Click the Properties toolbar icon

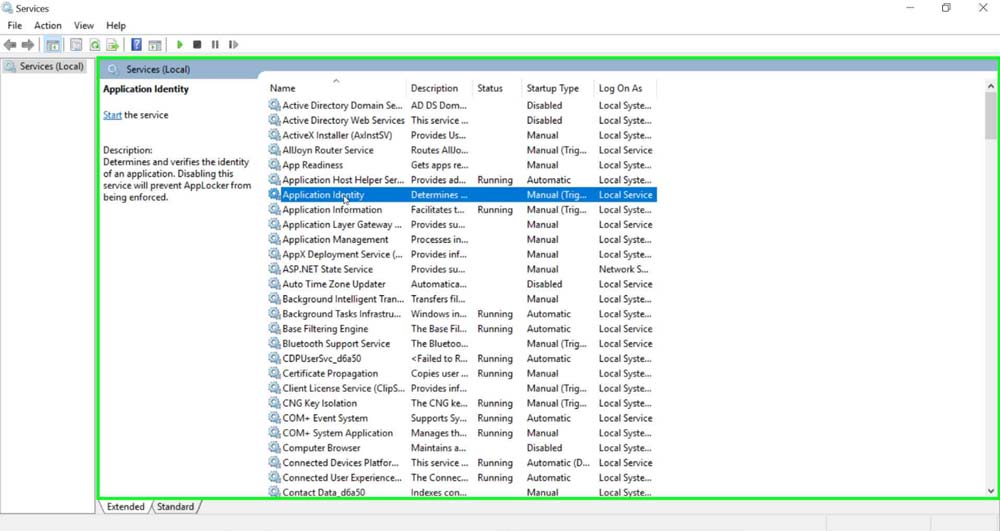[x=76, y=45]
